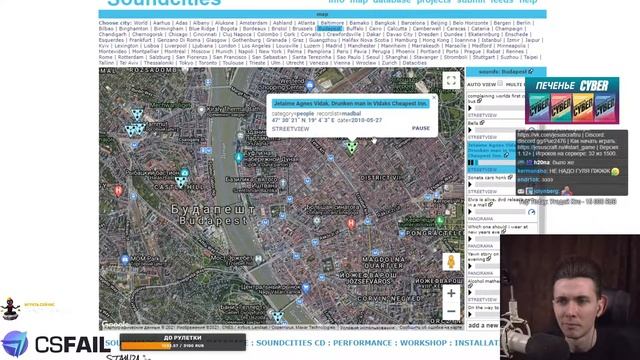
Task: Open the link icon next to sounds: Budapest header
Action: tap(531, 71)
